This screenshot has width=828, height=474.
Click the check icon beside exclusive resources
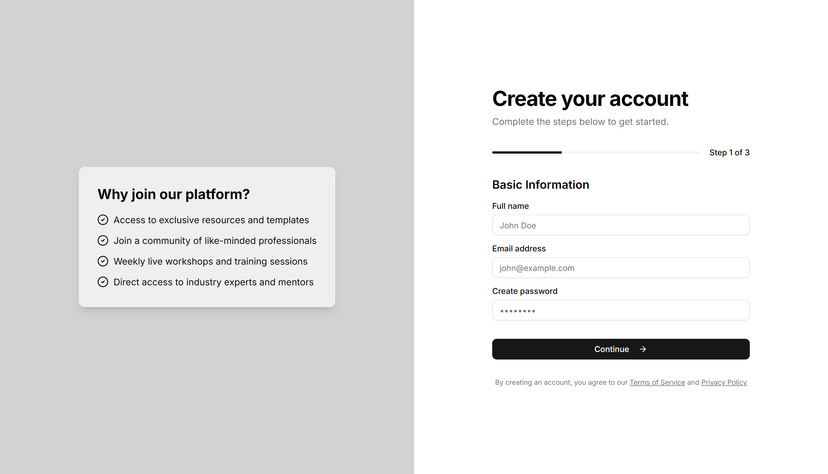tap(103, 220)
